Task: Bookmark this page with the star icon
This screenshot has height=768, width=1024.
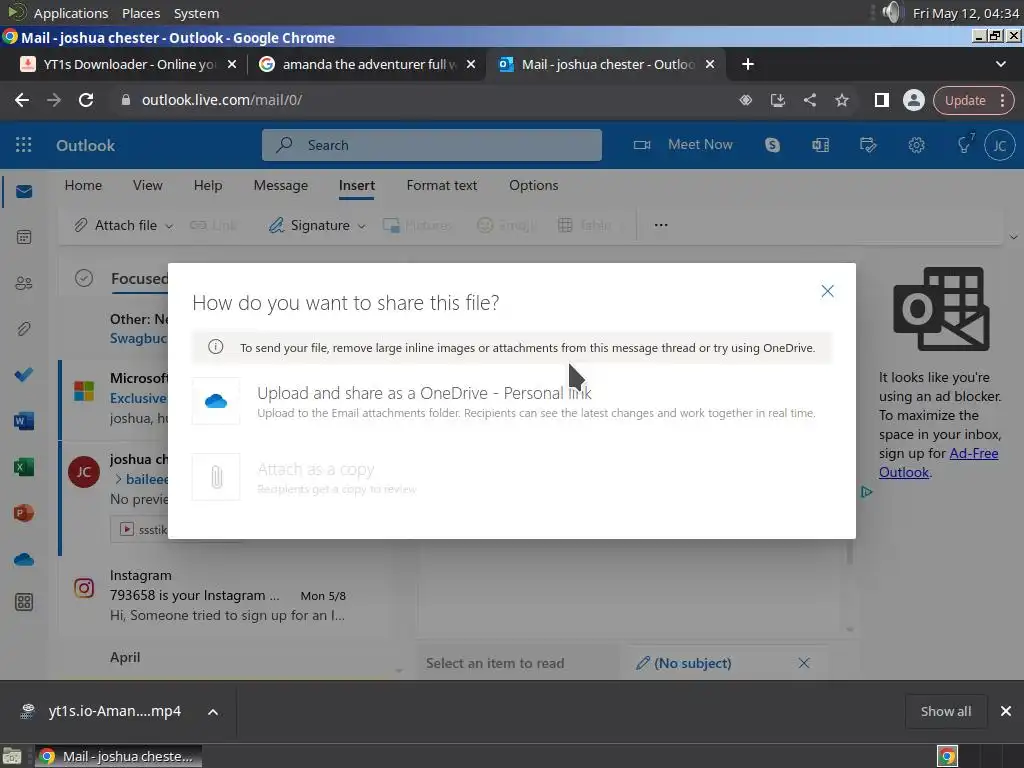Action: click(842, 100)
